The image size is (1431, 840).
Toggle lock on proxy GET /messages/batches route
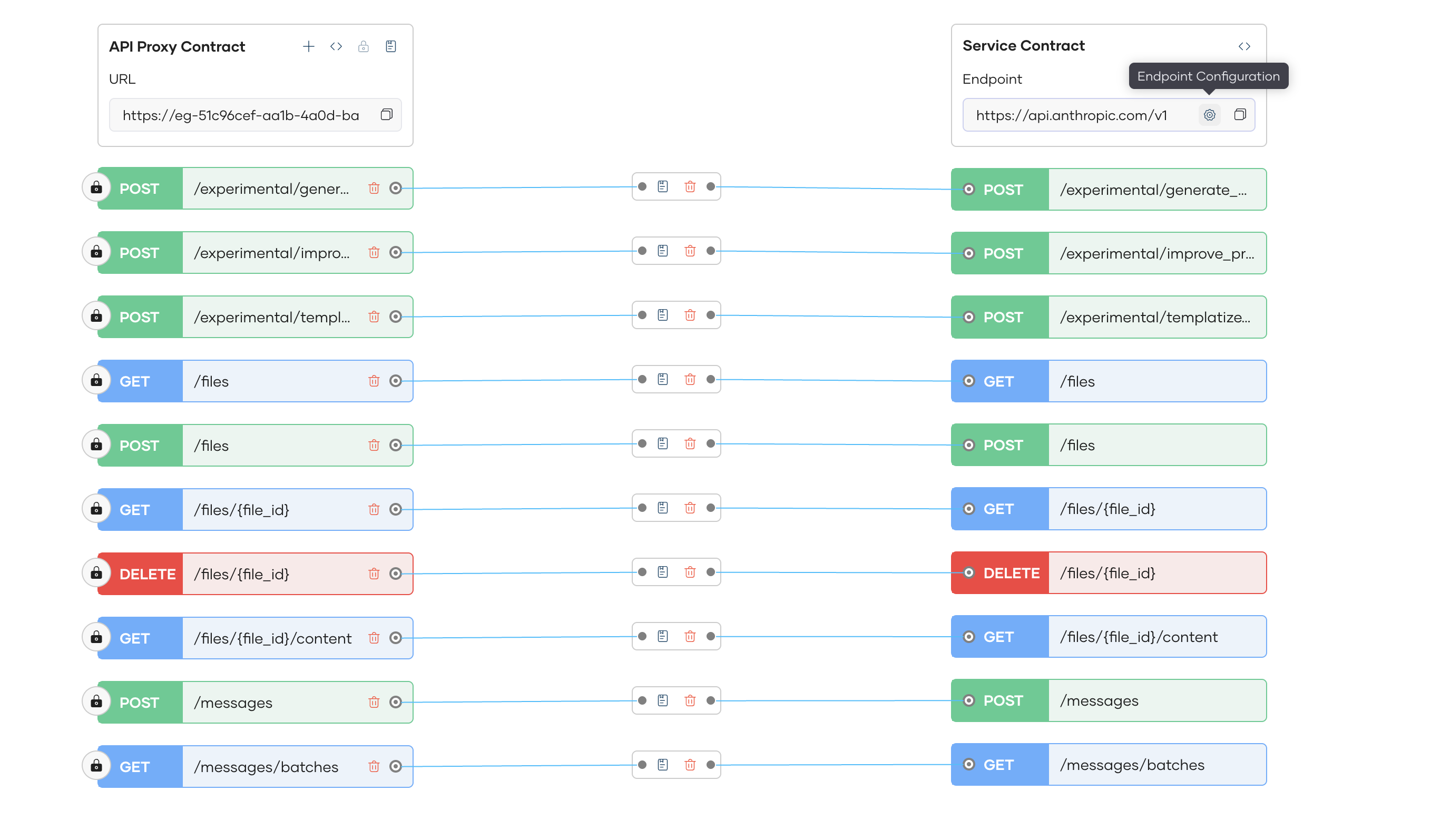[96, 766]
